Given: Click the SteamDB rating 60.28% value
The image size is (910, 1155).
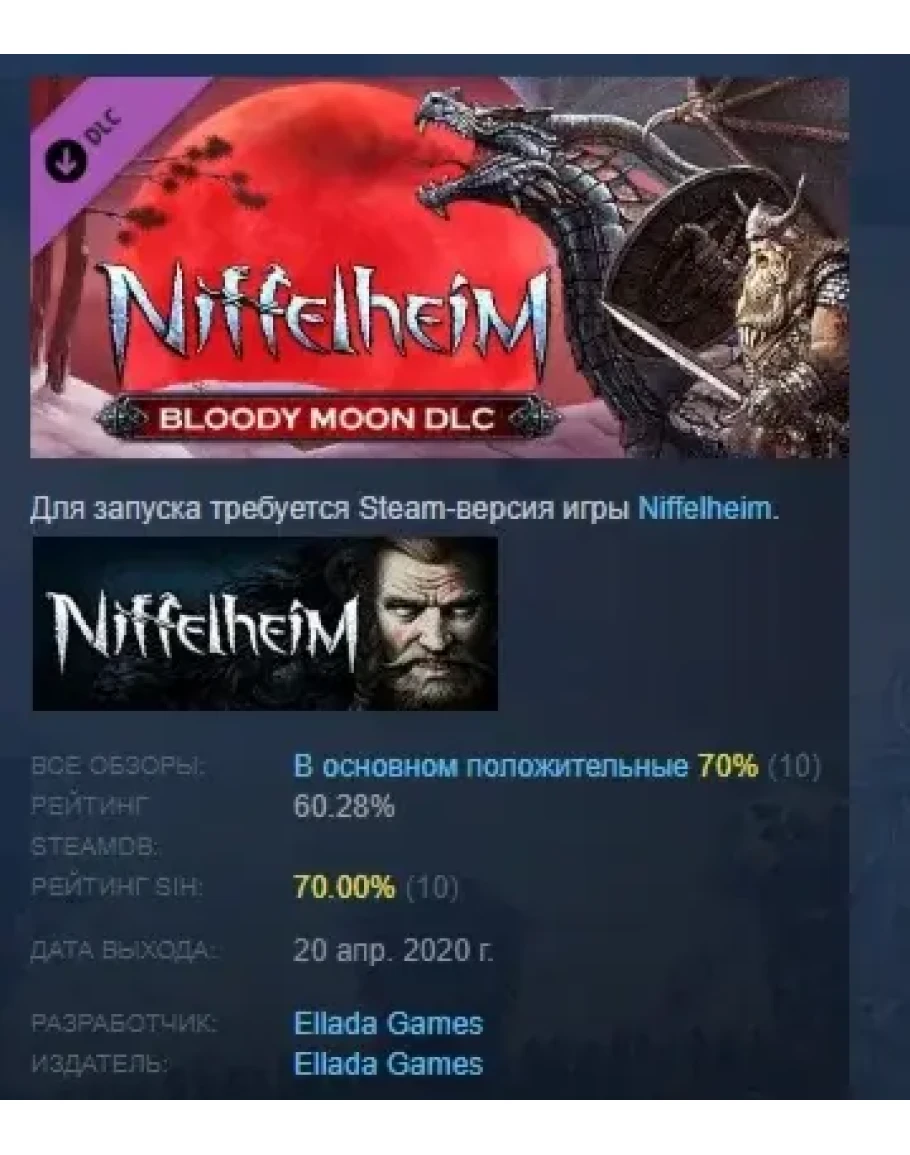Looking at the screenshot, I should (x=344, y=807).
